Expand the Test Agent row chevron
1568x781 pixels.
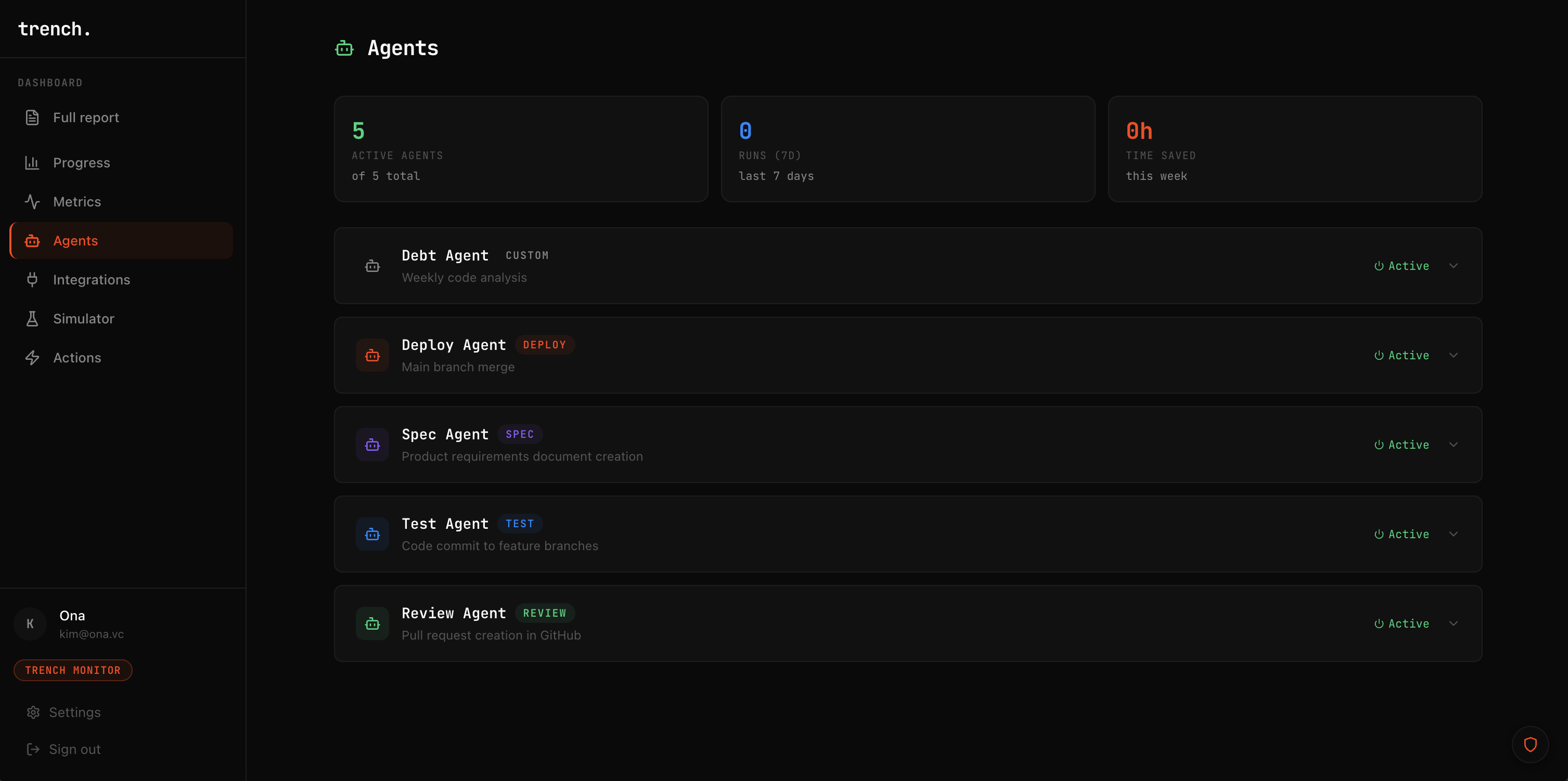click(x=1454, y=534)
